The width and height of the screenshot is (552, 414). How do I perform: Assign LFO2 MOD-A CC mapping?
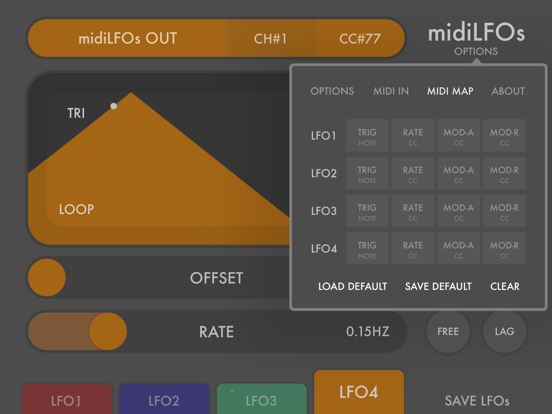pos(459,173)
